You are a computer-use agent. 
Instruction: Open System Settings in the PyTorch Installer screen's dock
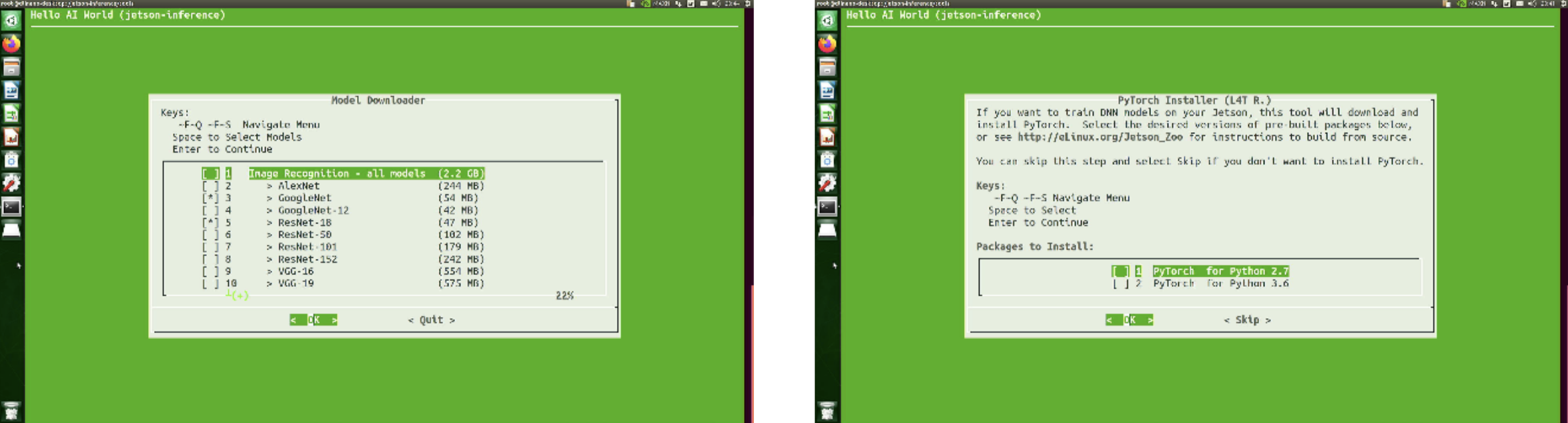(x=827, y=183)
